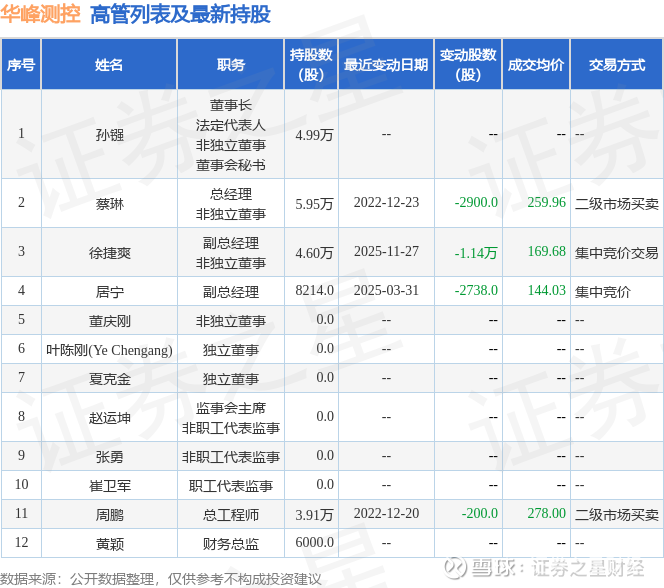Click the 总工程师 position cell

tap(230, 515)
